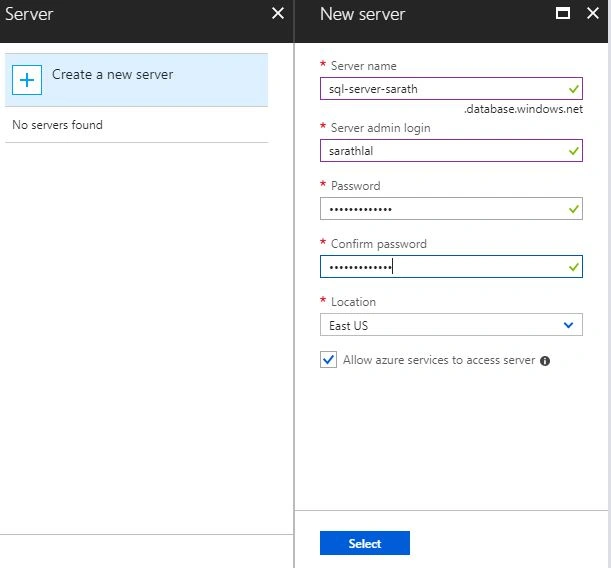Click the Password input field
This screenshot has width=611, height=568.
point(451,209)
